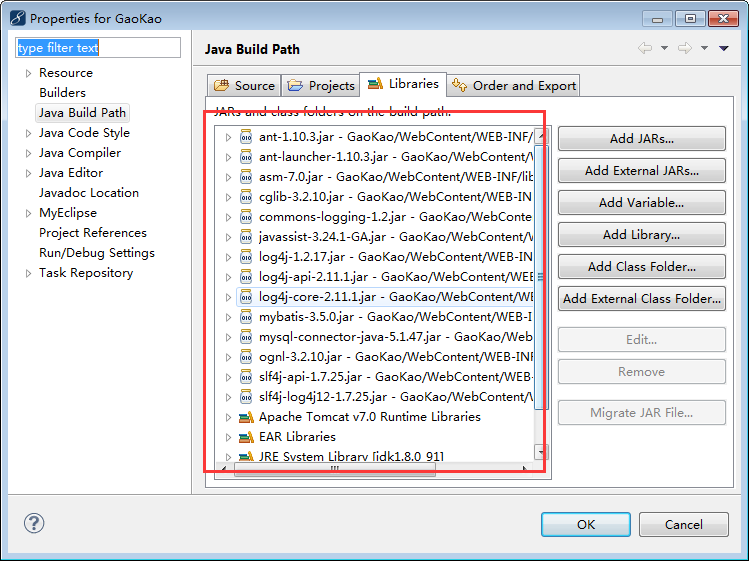Click the jar icon of log4j-api-2.11.1.jar

246,277
